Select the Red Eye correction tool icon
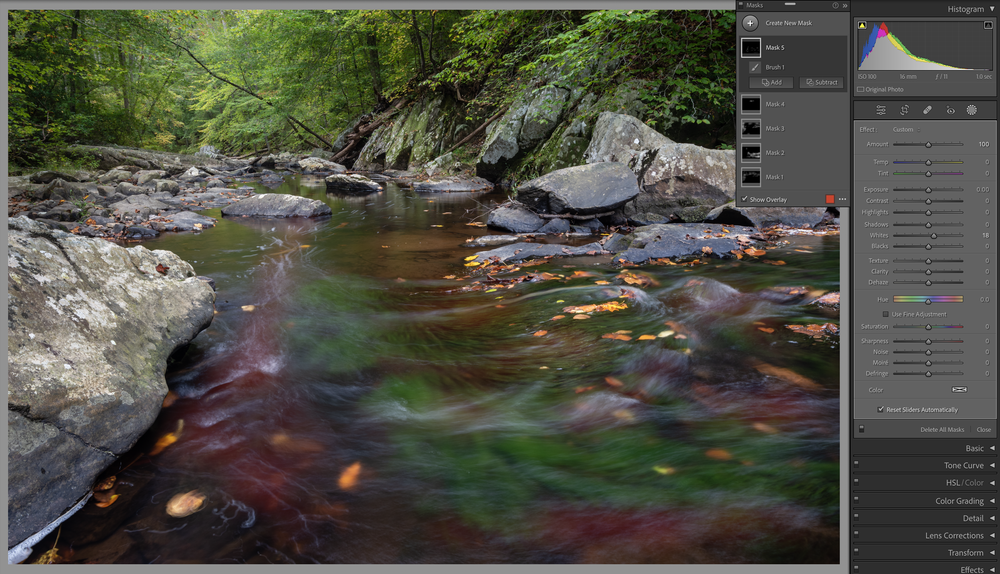The image size is (1000, 574). click(x=950, y=110)
